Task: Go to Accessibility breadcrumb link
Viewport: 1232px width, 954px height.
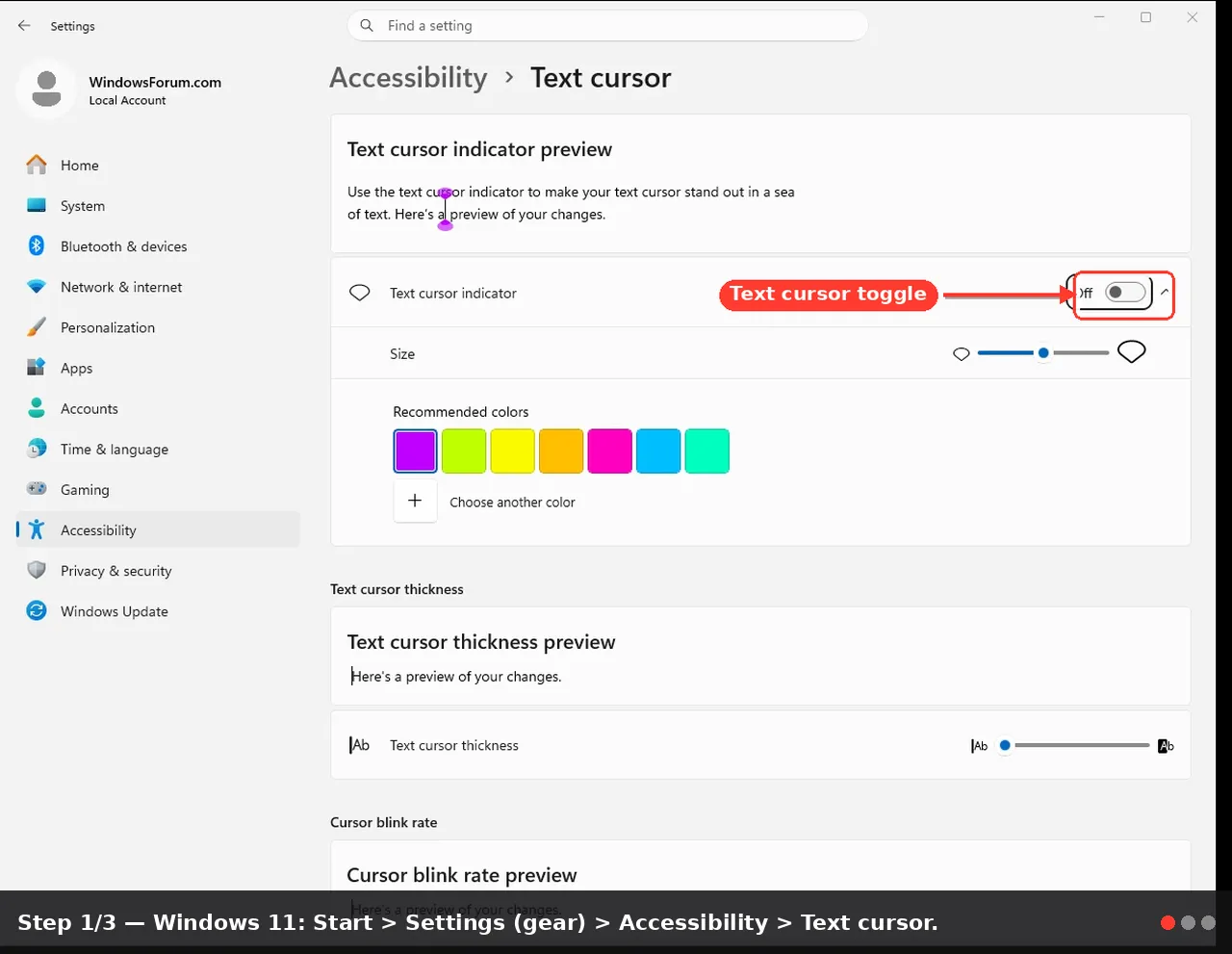Action: pos(408,77)
